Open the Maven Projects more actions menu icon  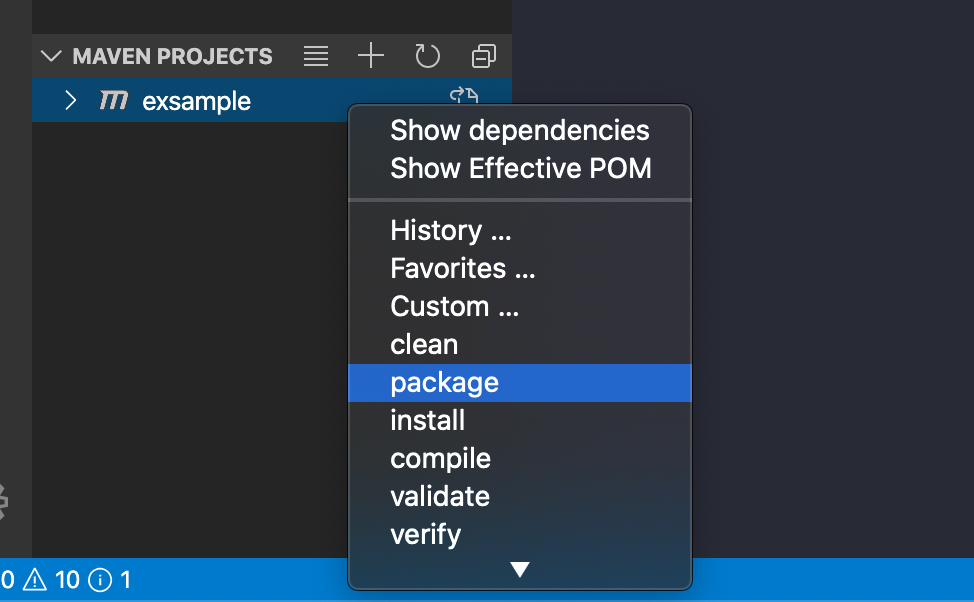(x=315, y=56)
